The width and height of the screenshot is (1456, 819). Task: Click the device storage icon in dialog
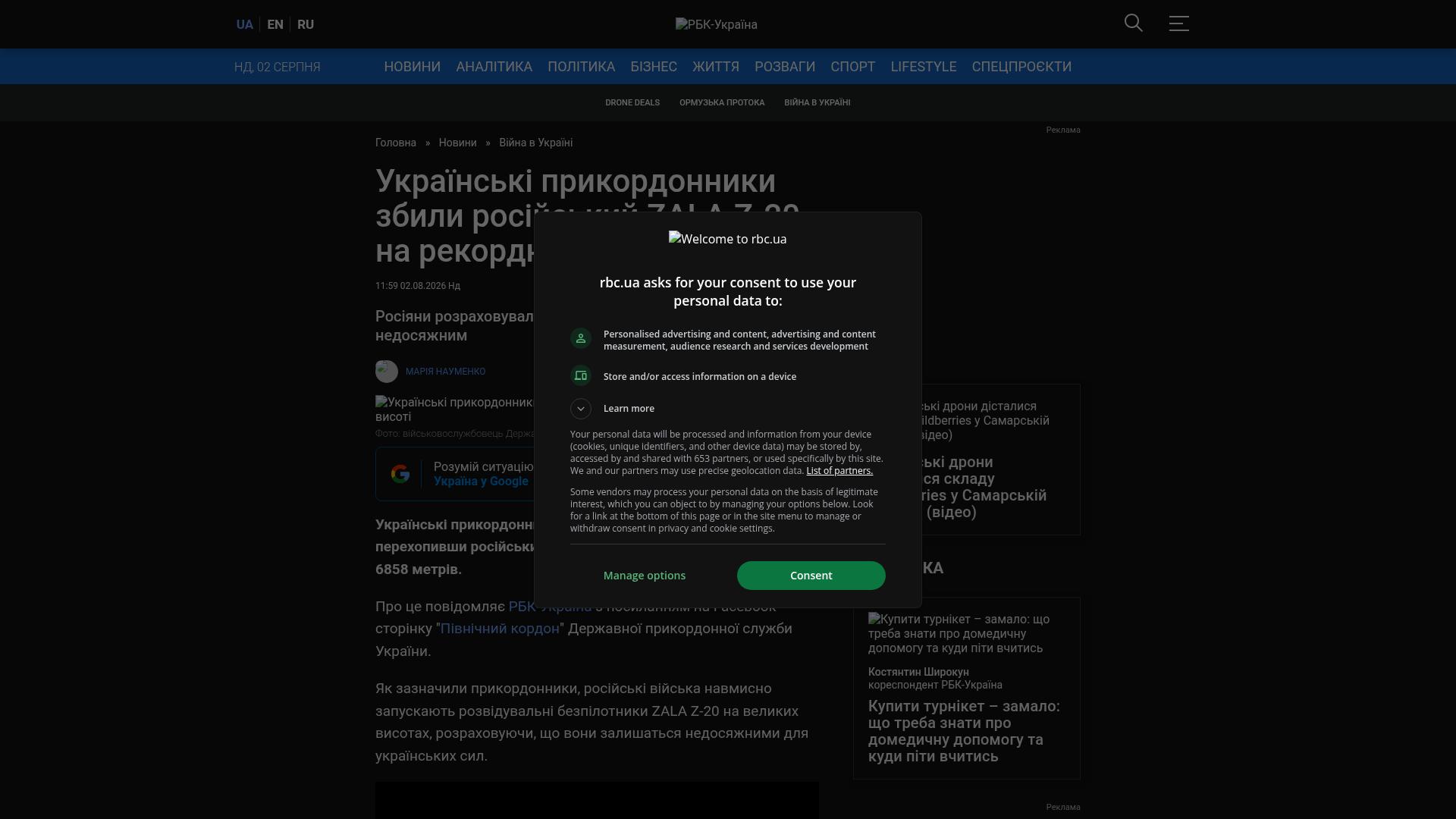tap(581, 375)
